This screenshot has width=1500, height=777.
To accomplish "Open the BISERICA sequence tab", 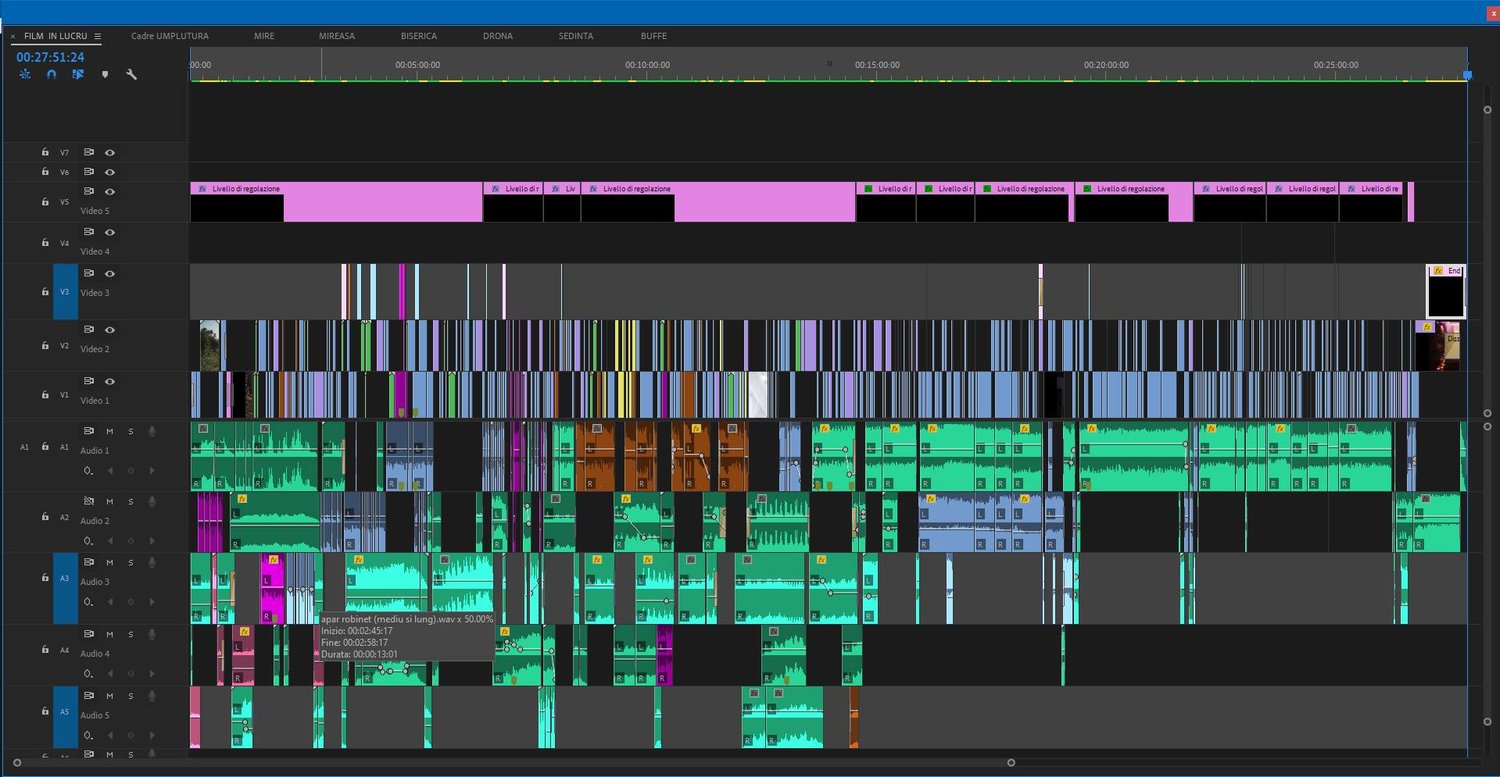I will click(x=419, y=36).
